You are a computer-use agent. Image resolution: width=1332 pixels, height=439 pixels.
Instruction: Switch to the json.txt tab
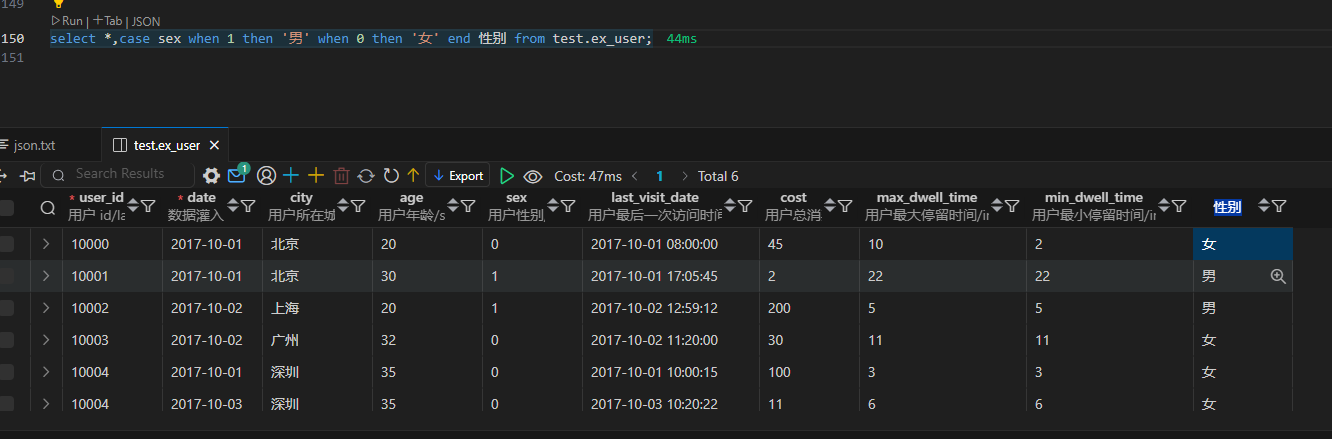point(34,145)
